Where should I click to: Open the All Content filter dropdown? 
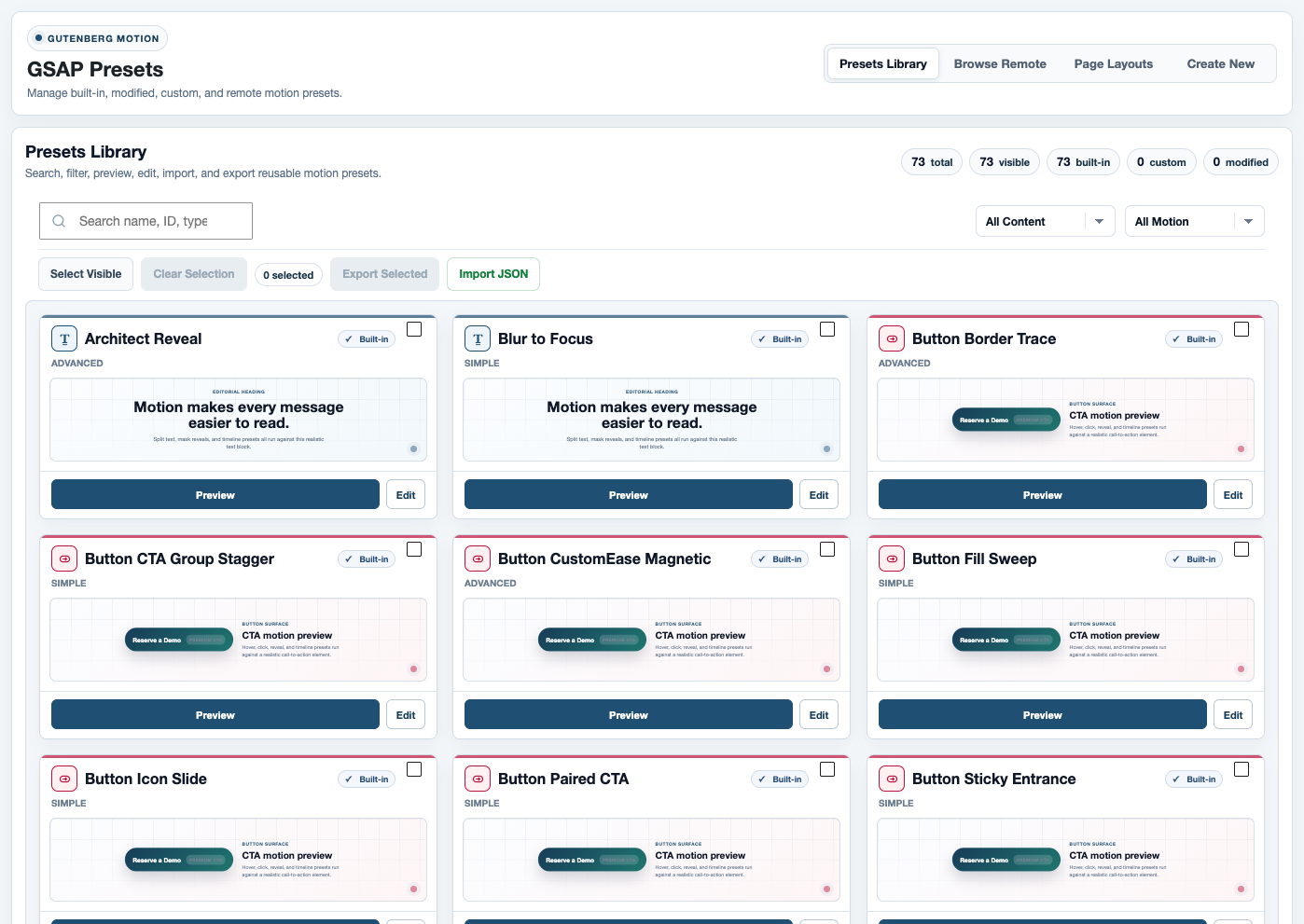1045,221
